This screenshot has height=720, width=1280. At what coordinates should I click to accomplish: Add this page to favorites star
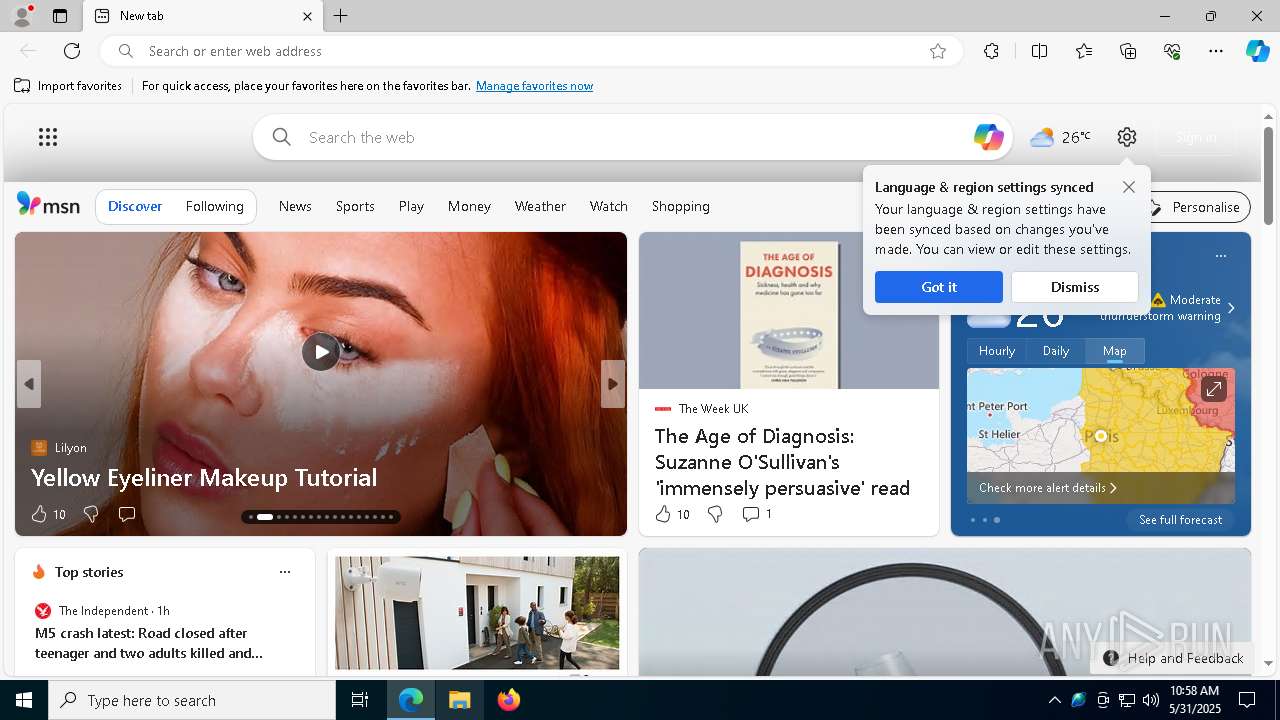tap(938, 51)
